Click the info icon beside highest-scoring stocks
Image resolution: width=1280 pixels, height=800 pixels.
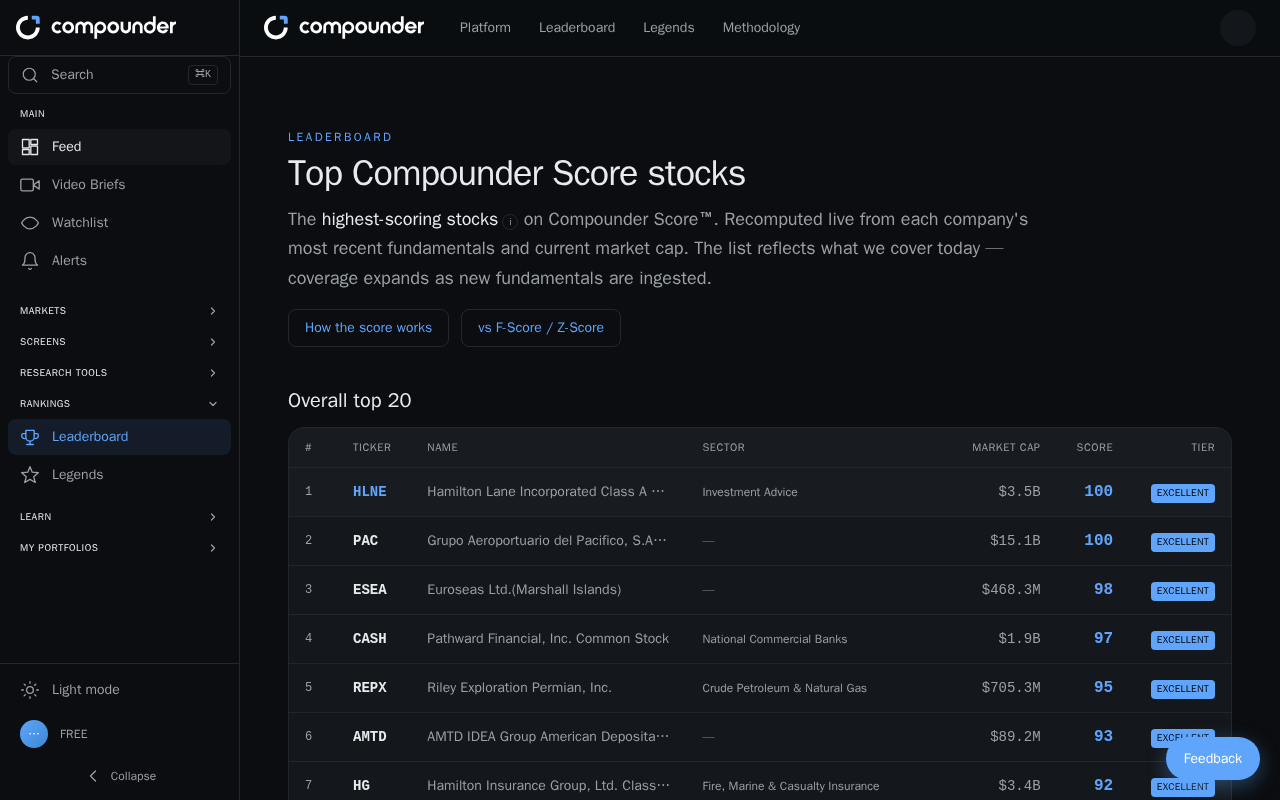pyautogui.click(x=510, y=222)
